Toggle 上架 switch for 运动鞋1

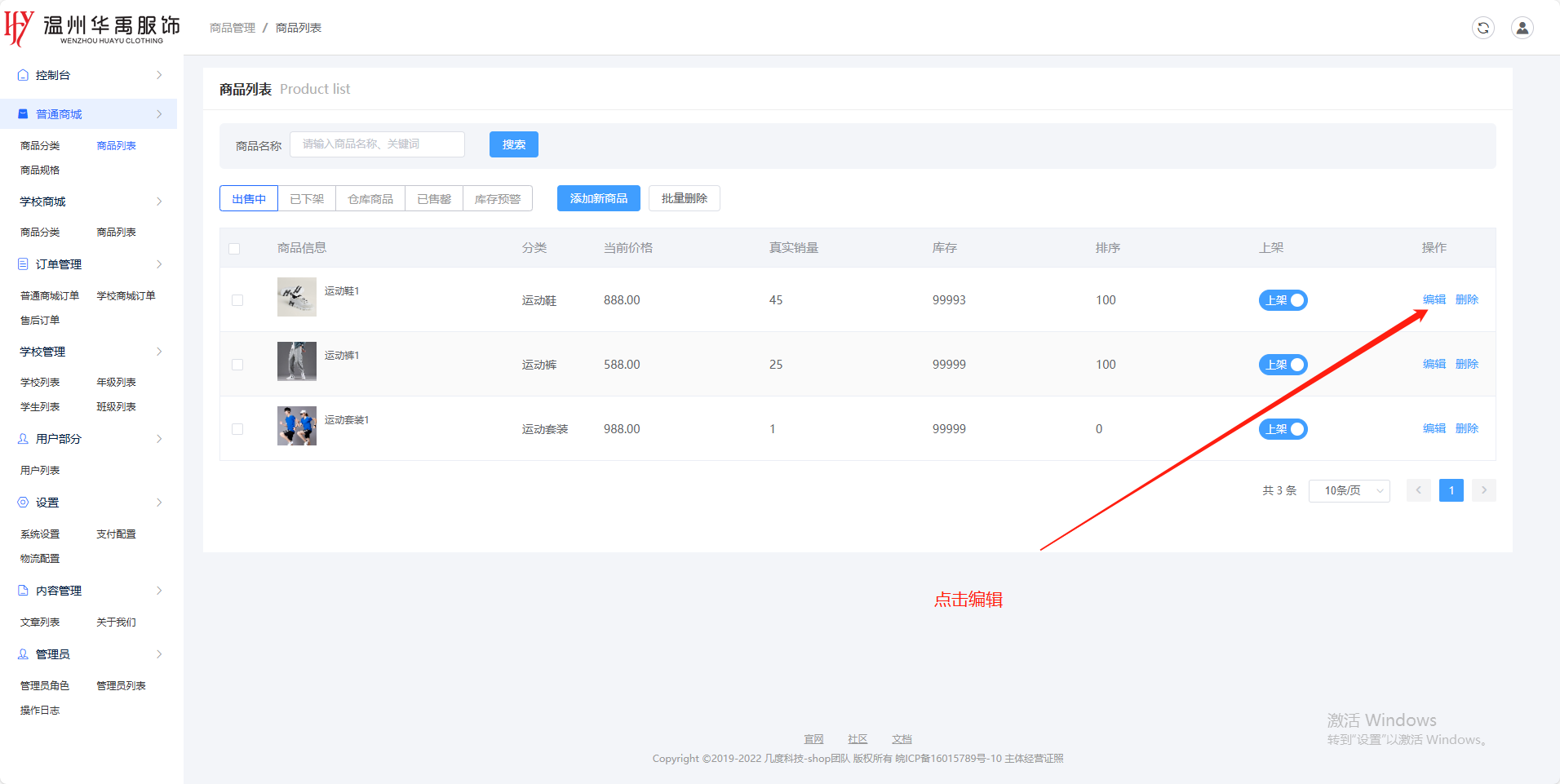pyautogui.click(x=1283, y=300)
